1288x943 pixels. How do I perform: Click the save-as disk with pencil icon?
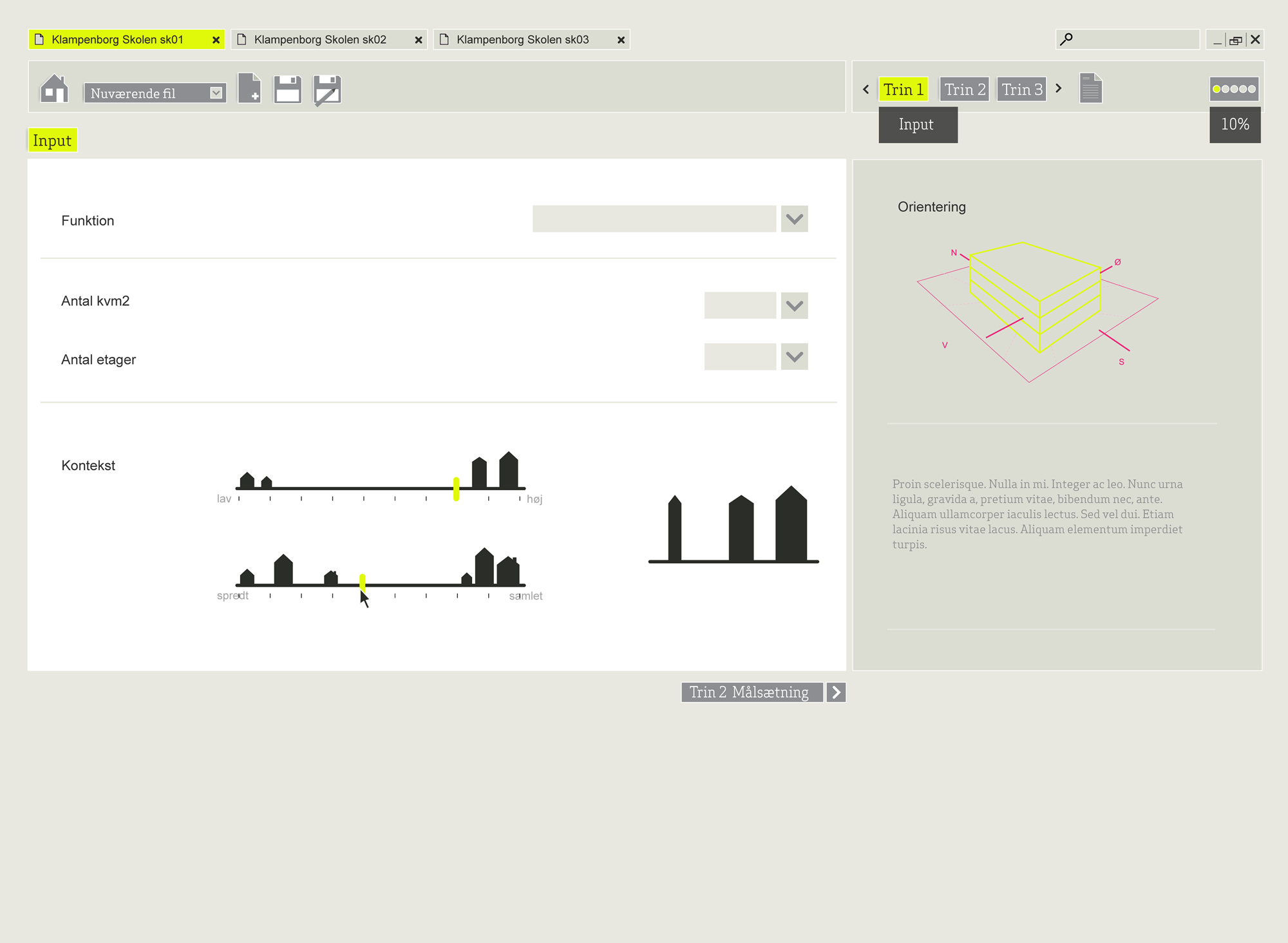pyautogui.click(x=327, y=90)
